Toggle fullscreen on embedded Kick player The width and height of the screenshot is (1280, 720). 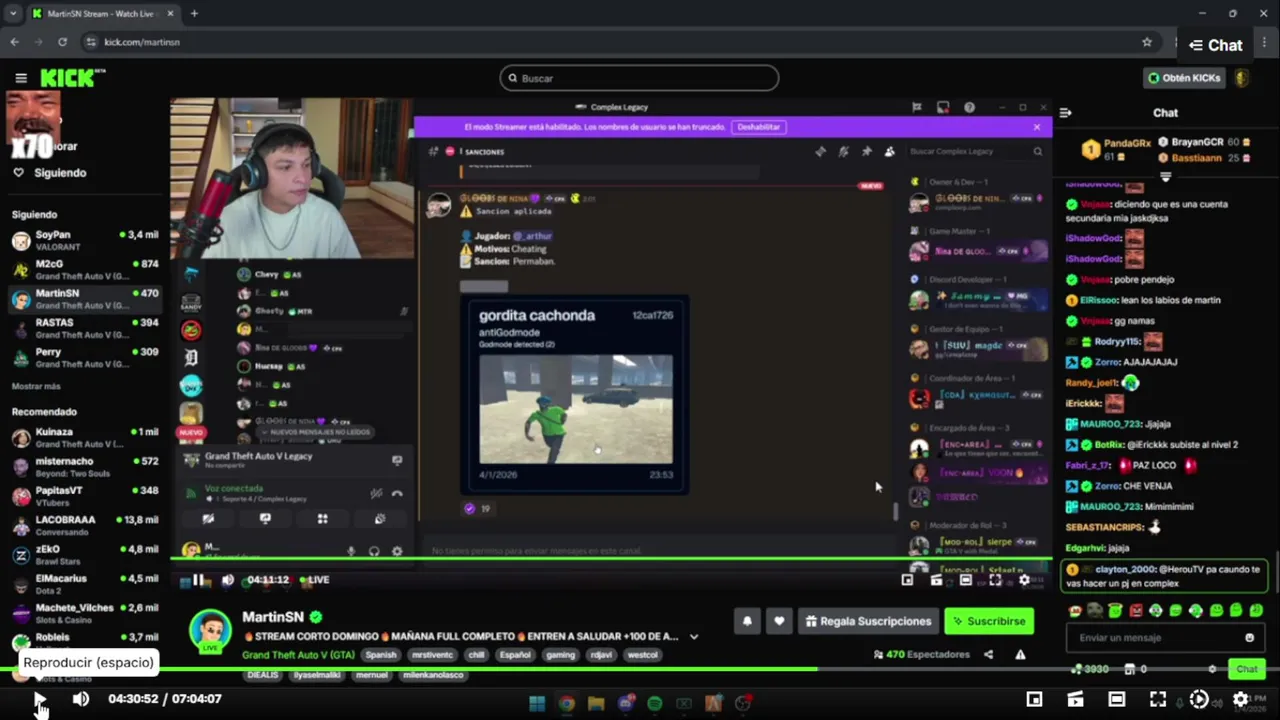[x=995, y=580]
